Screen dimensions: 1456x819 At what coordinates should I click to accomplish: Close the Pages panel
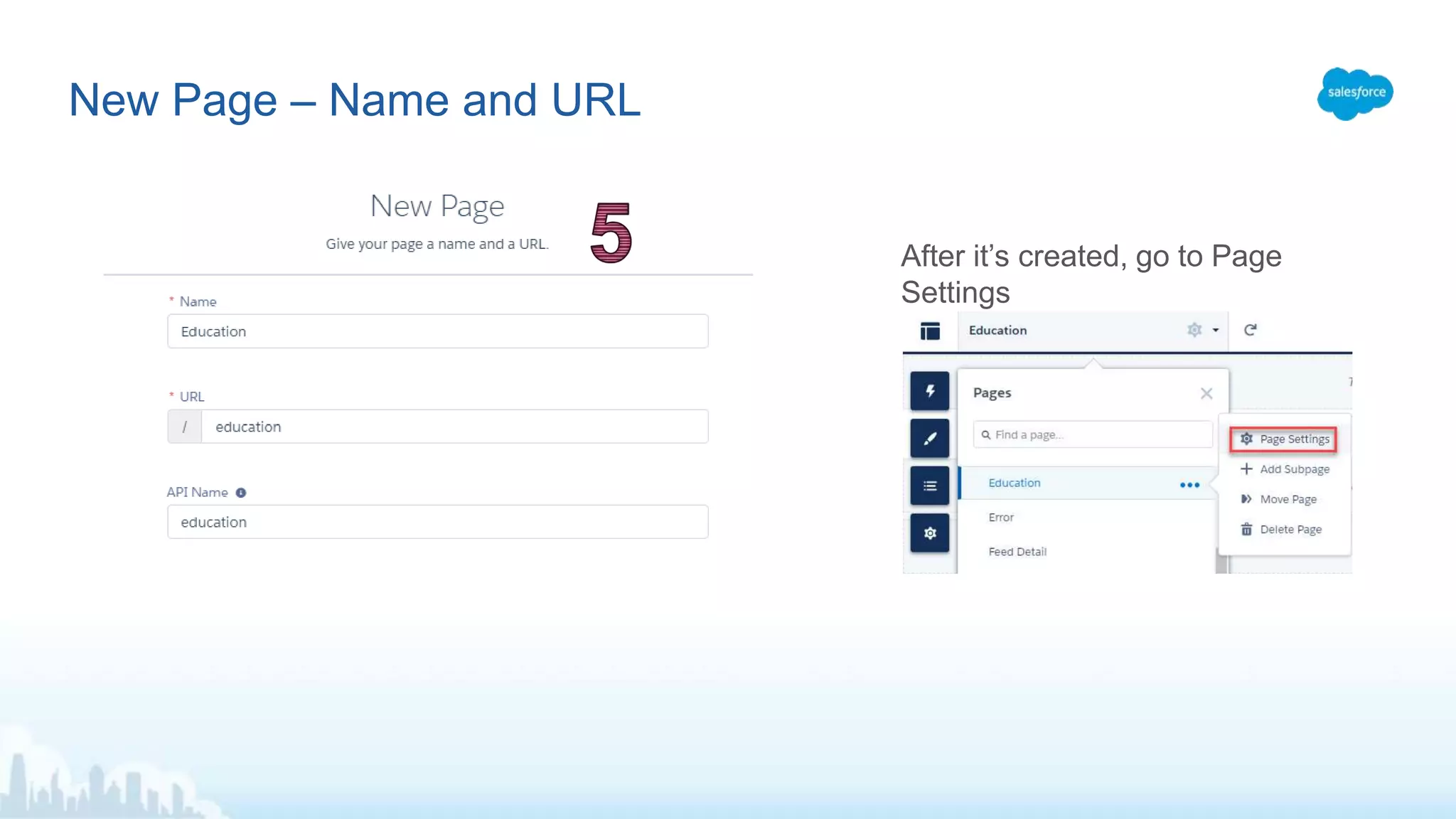point(1206,393)
